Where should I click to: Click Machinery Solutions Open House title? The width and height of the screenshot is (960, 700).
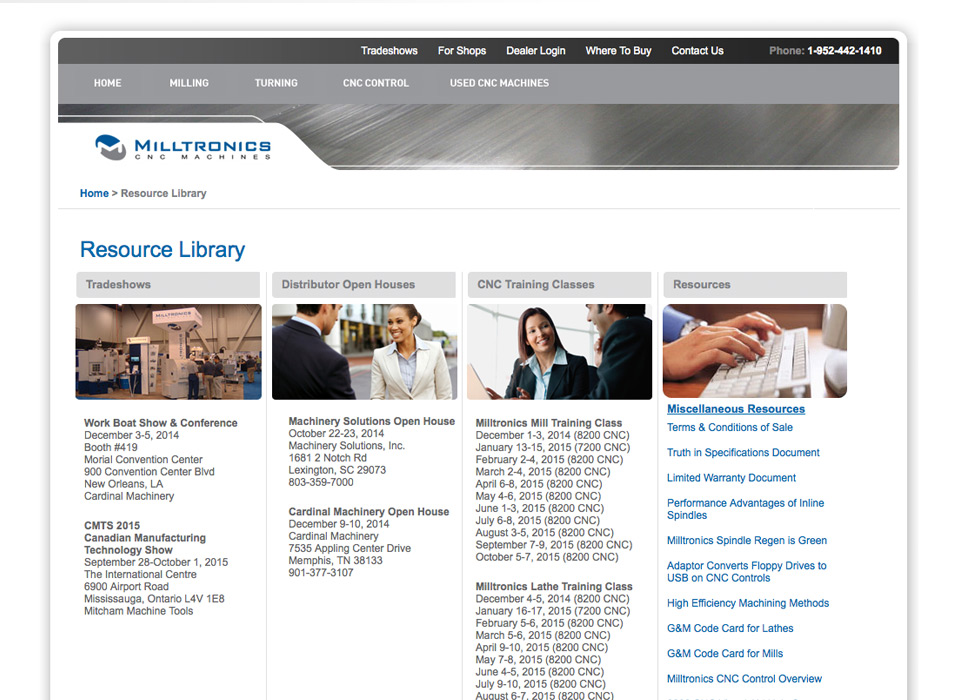pyautogui.click(x=372, y=421)
